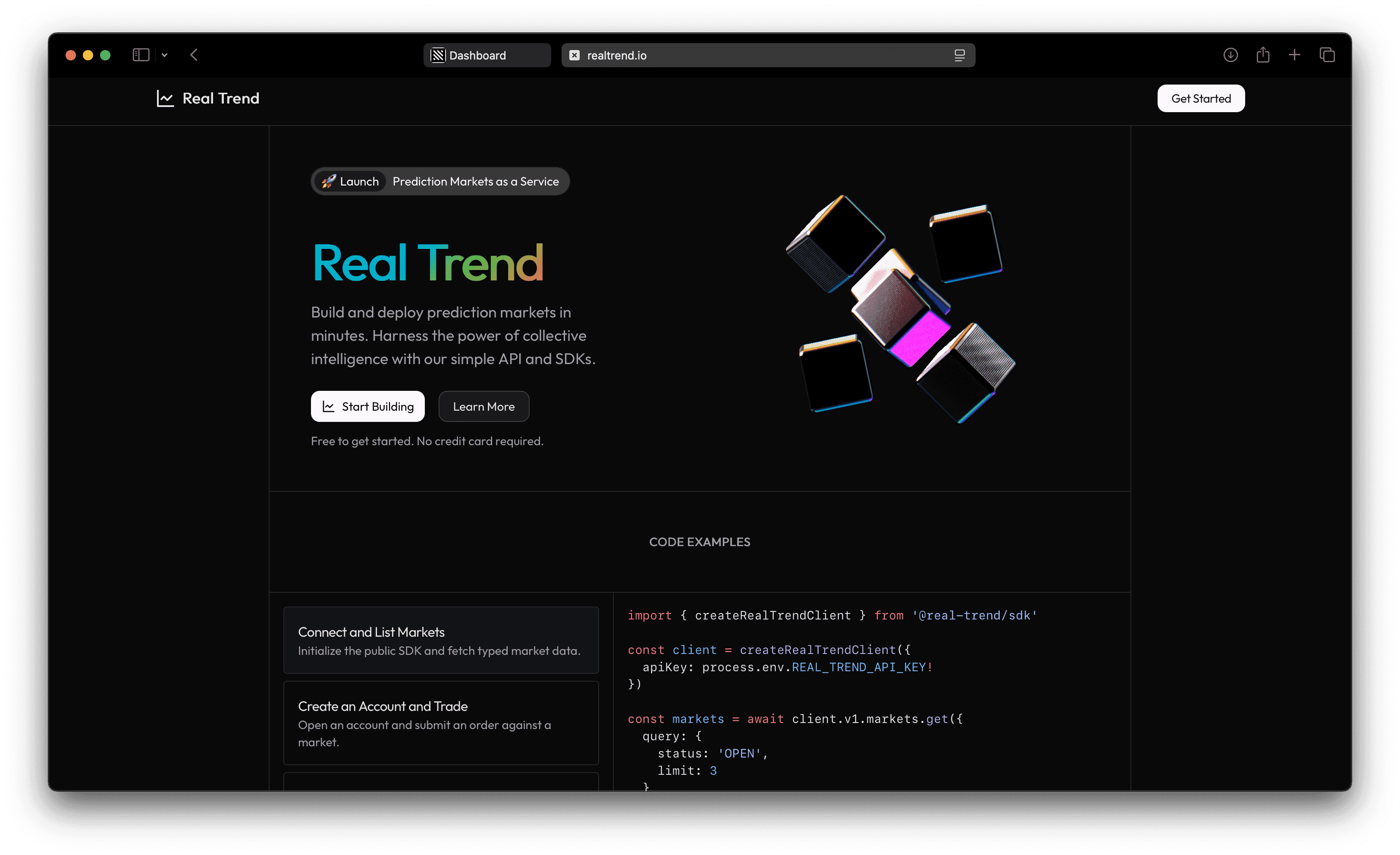This screenshot has height=855, width=1400.
Task: Select the Create an Account and Trade card
Action: click(441, 723)
